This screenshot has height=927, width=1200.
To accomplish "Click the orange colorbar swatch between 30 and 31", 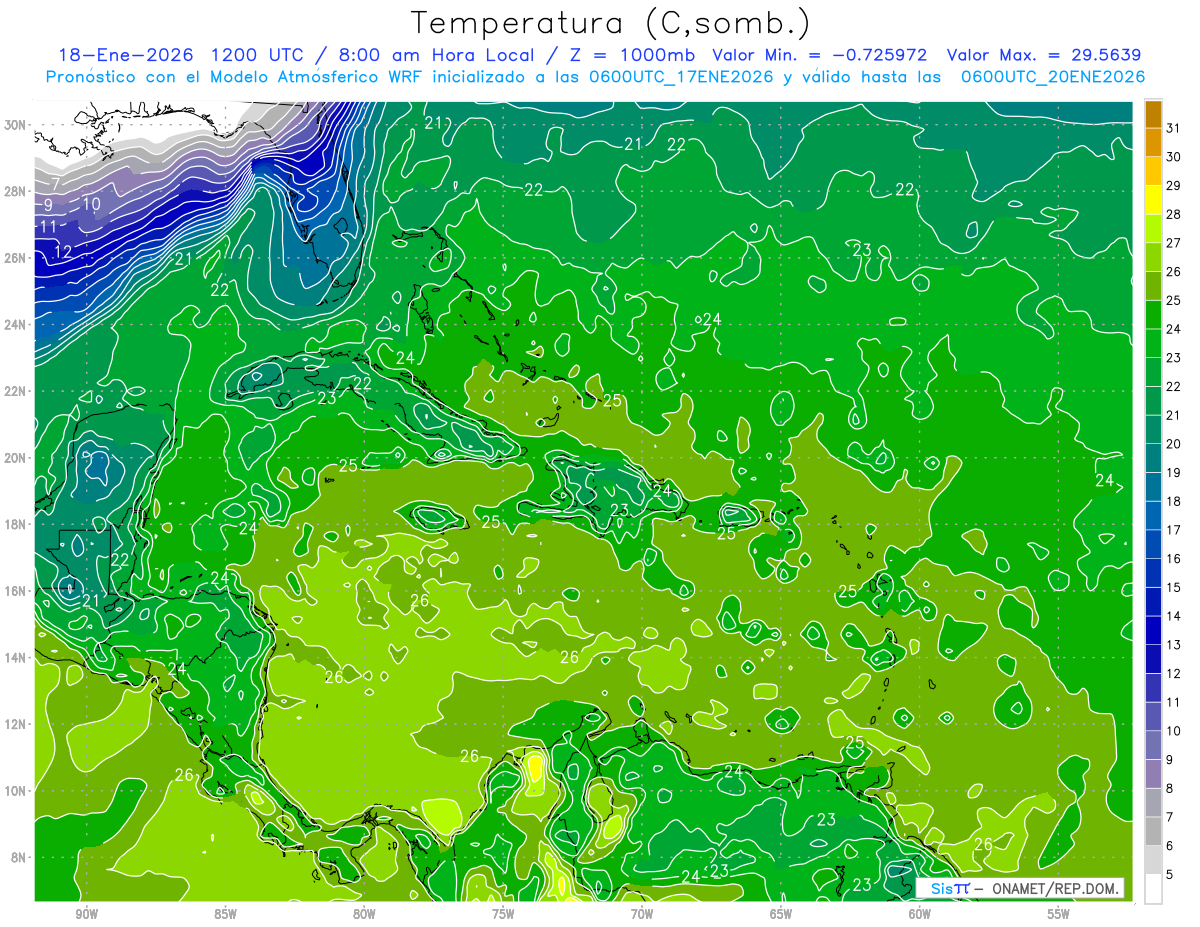I will click(1153, 142).
